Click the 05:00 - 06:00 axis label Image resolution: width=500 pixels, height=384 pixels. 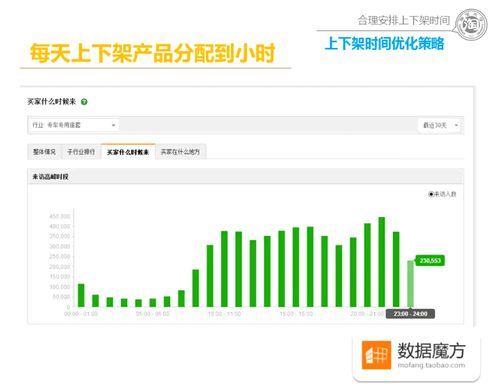[153, 314]
